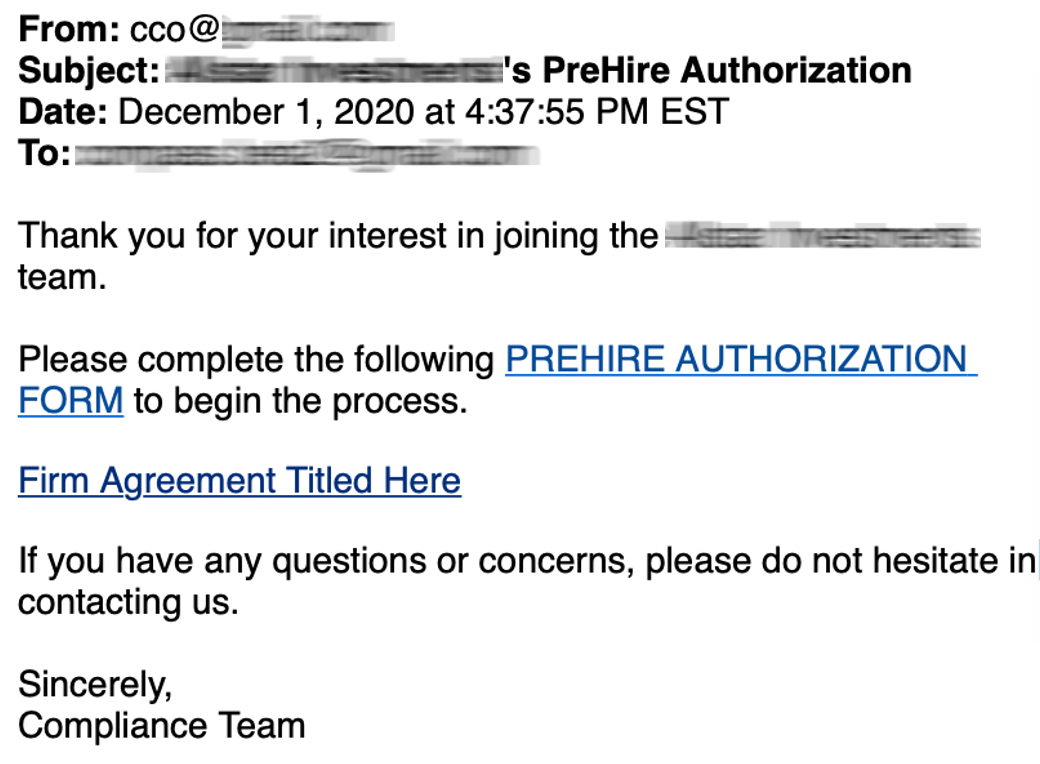
Task: Click the blurred recipient address in To field
Action: pyautogui.click(x=307, y=155)
